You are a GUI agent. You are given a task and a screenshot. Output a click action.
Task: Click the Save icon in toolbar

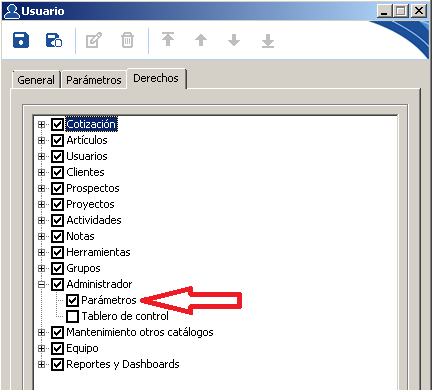[x=21, y=40]
